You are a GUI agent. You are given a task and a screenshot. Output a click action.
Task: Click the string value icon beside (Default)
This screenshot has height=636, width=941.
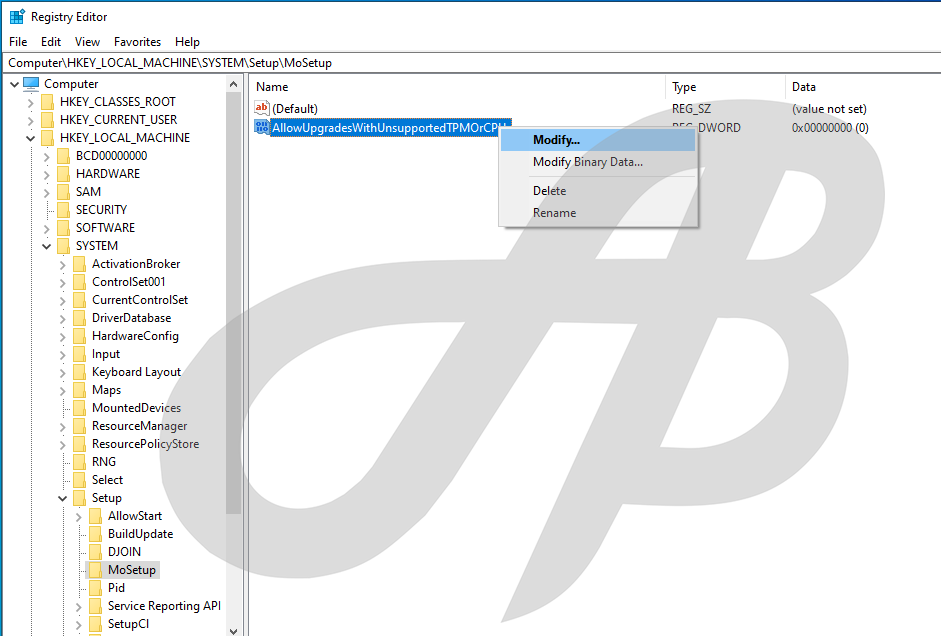click(x=262, y=108)
